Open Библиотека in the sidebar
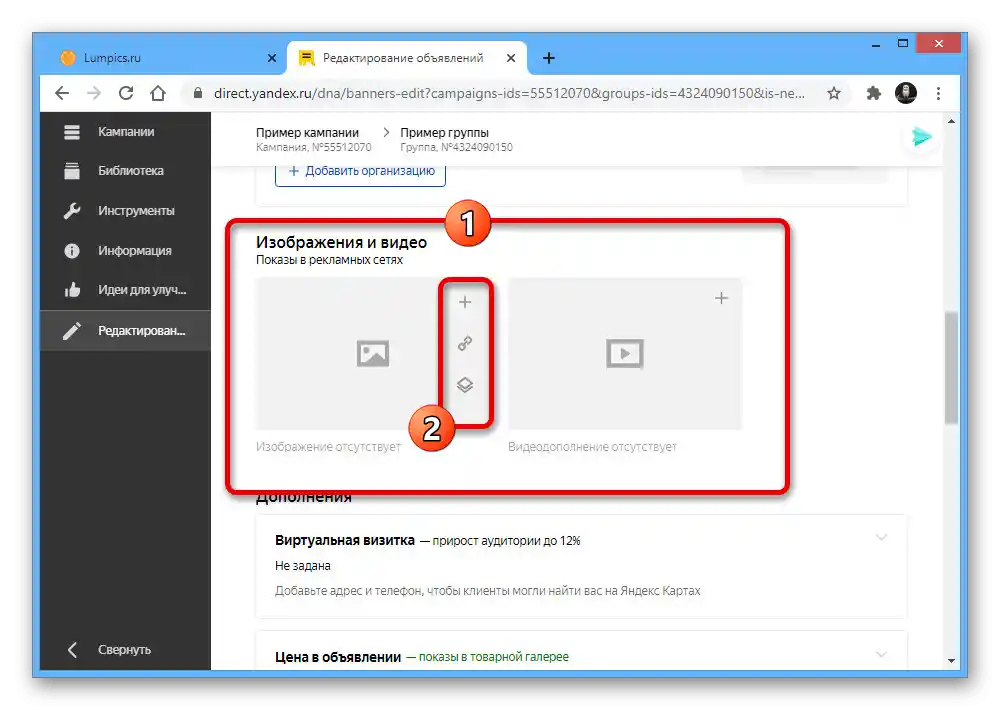The image size is (1000, 710). tap(126, 170)
